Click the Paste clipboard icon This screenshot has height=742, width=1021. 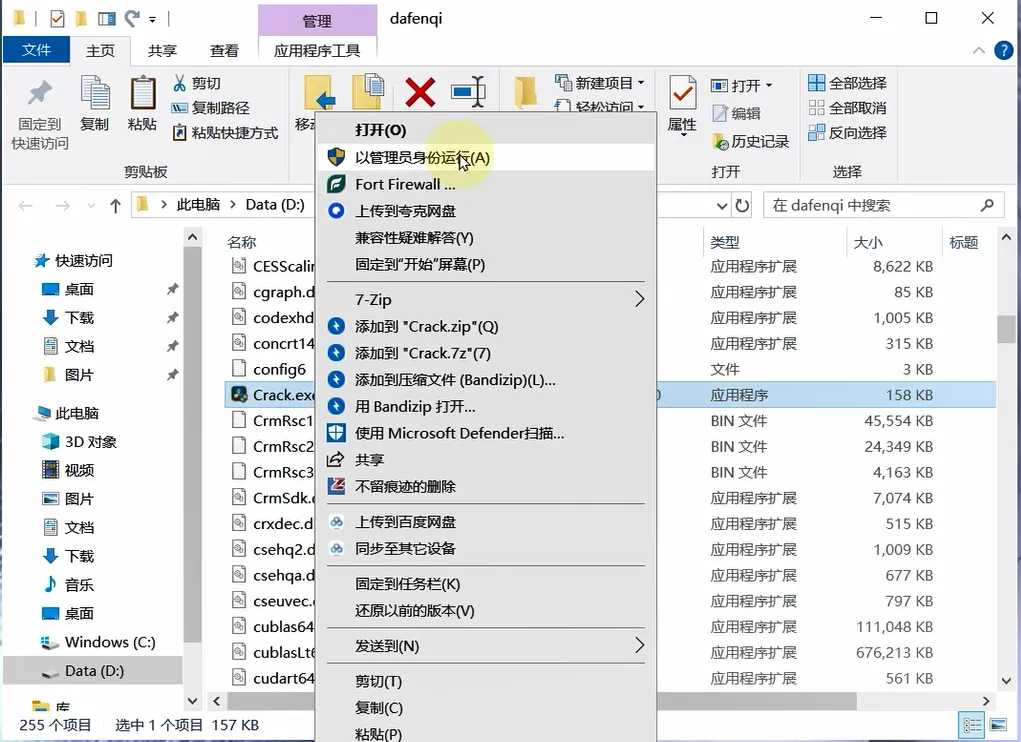(x=143, y=92)
